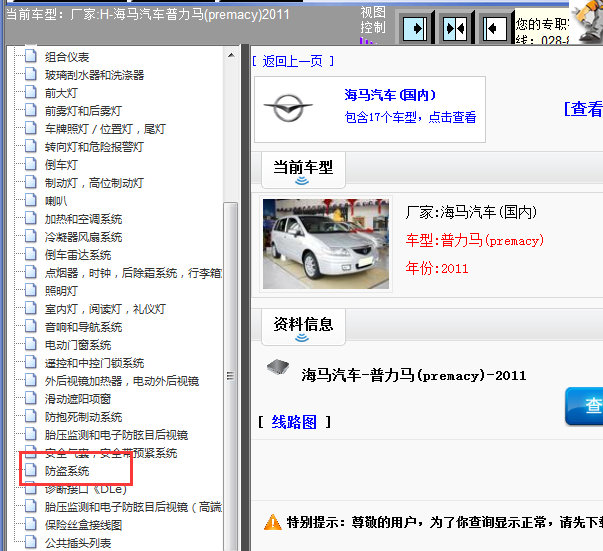Open 保险丝盒接线图 entry
Image resolution: width=603 pixels, height=551 pixels.
[x=83, y=525]
